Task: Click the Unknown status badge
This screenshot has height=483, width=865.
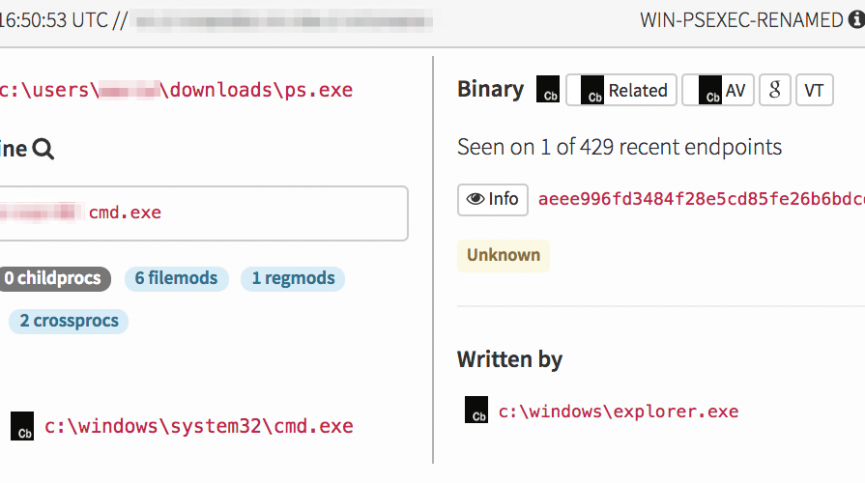Action: (x=503, y=255)
